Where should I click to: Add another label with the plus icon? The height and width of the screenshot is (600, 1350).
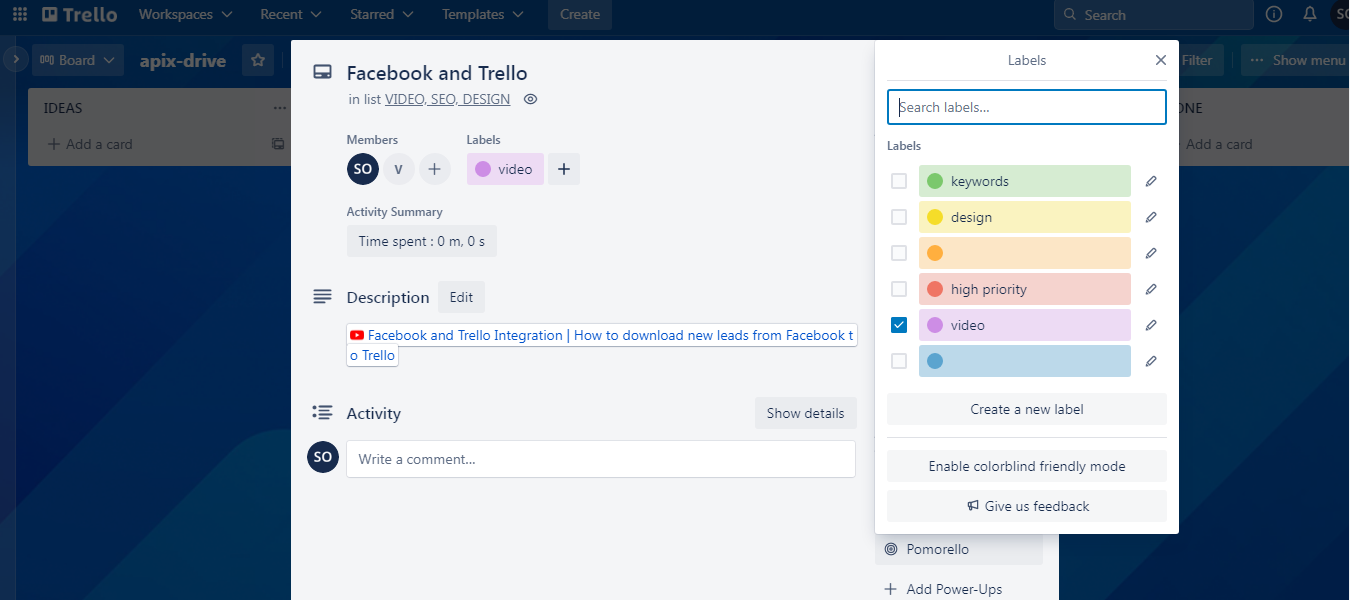563,169
